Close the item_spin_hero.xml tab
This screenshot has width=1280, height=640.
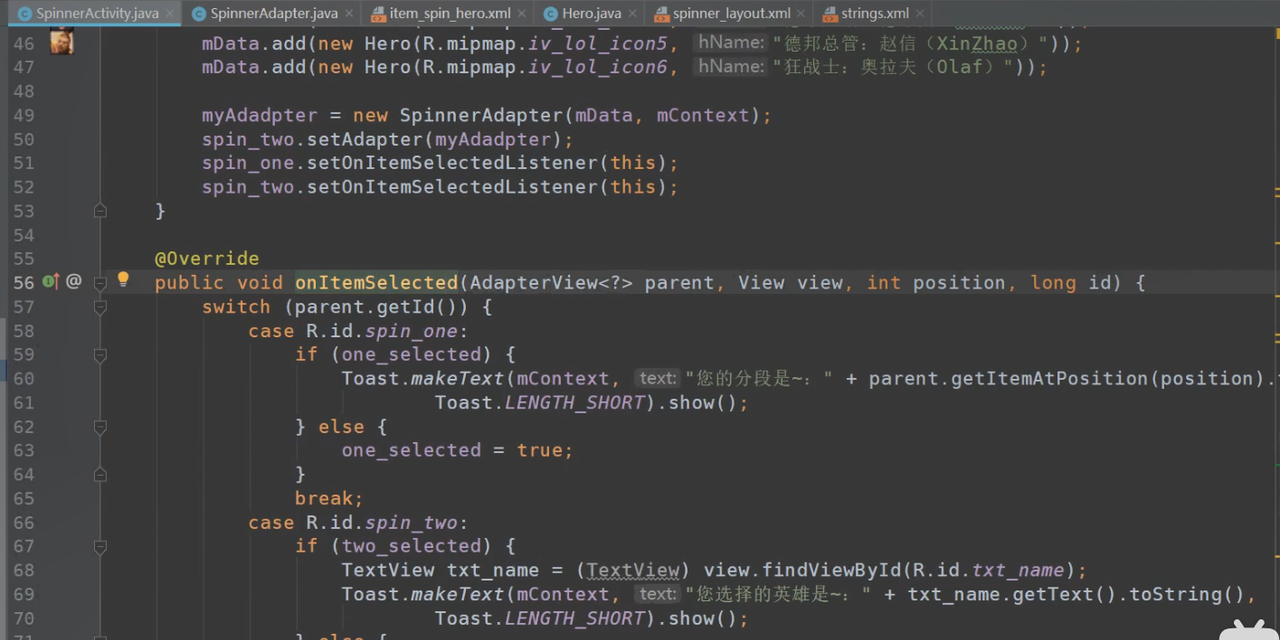(x=523, y=14)
